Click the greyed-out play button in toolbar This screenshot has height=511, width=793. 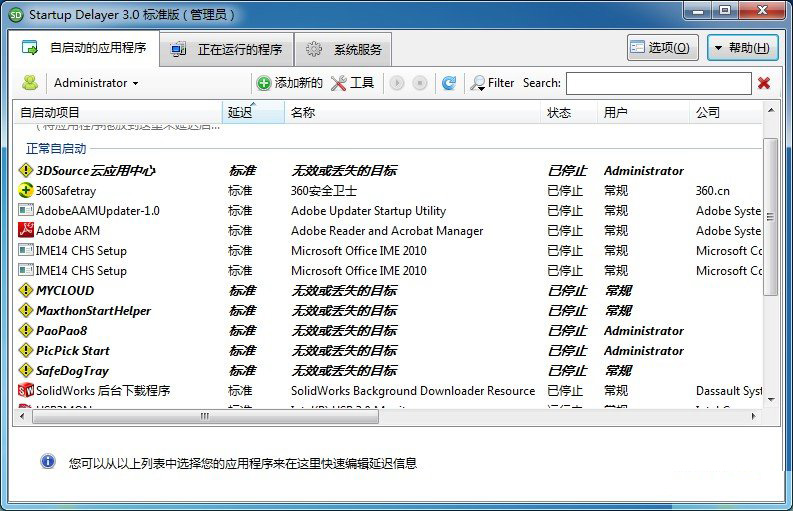[x=397, y=83]
